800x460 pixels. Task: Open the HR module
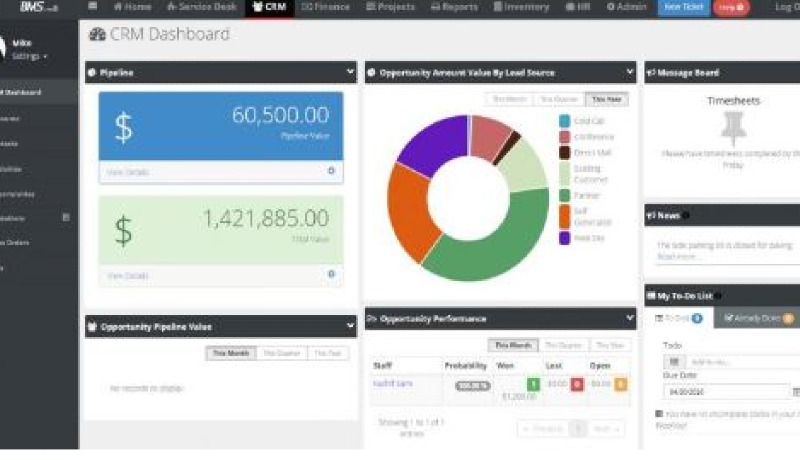578,7
